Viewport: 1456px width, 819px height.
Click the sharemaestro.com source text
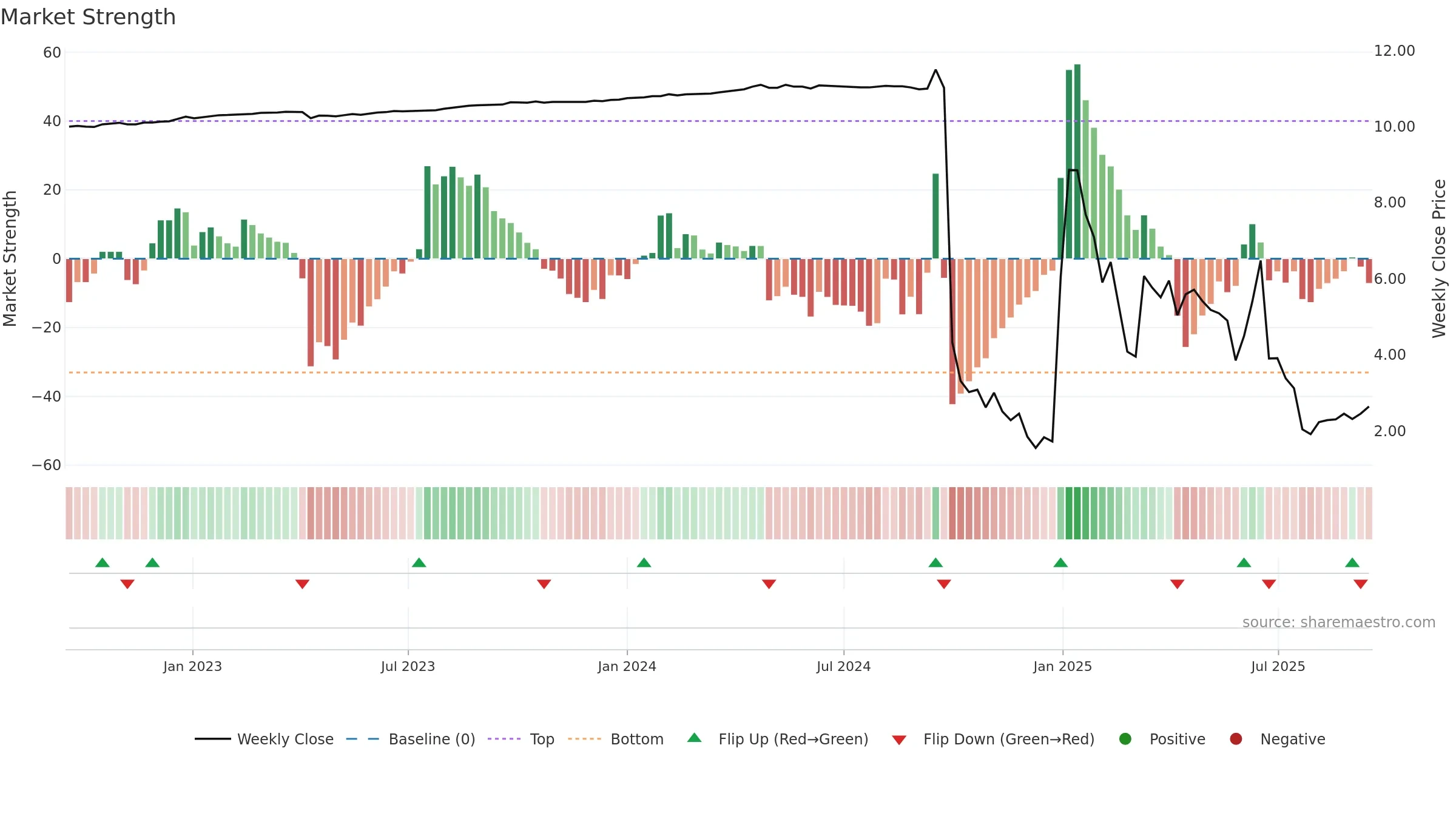1339,622
